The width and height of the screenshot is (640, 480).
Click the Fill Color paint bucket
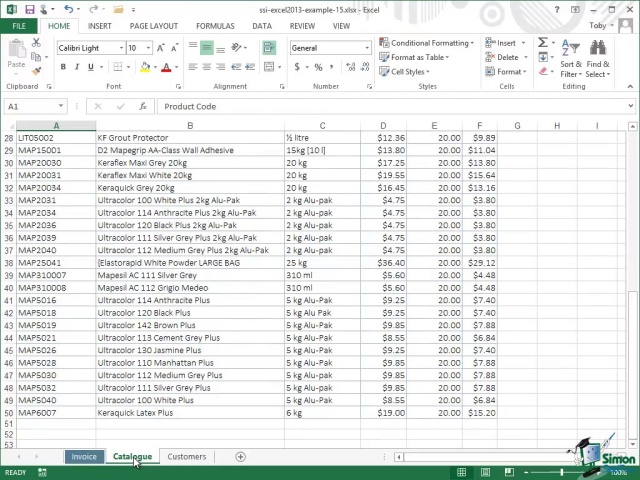(145, 67)
